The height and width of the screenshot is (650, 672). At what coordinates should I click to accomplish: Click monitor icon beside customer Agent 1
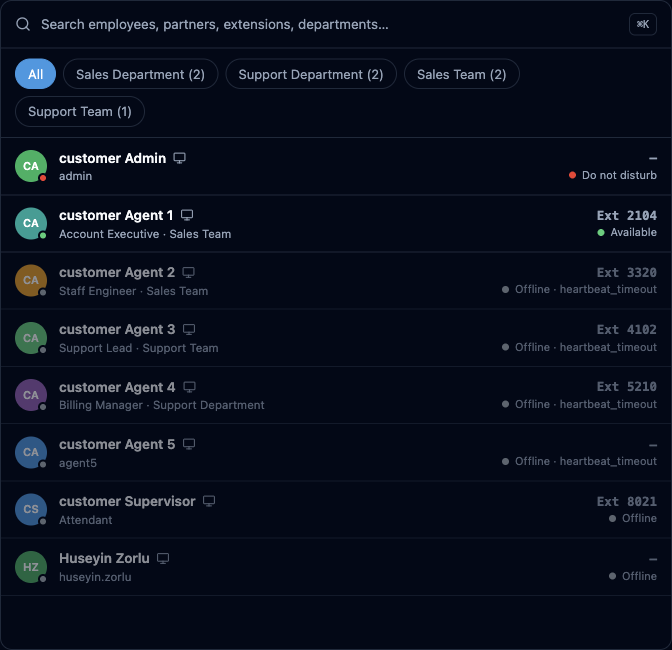[187, 215]
